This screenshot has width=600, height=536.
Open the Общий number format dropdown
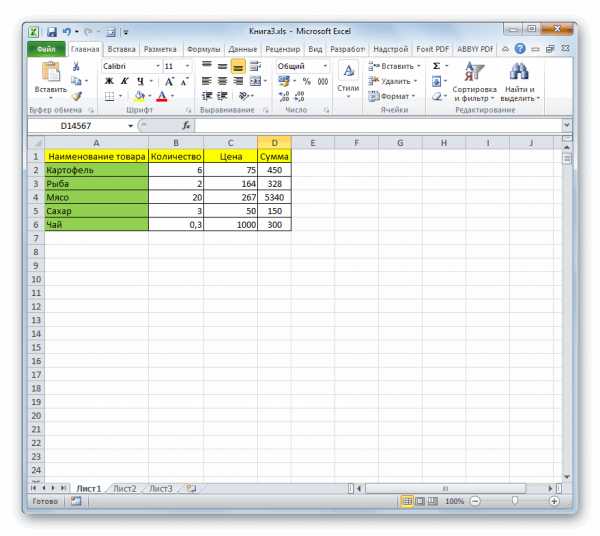click(x=325, y=67)
